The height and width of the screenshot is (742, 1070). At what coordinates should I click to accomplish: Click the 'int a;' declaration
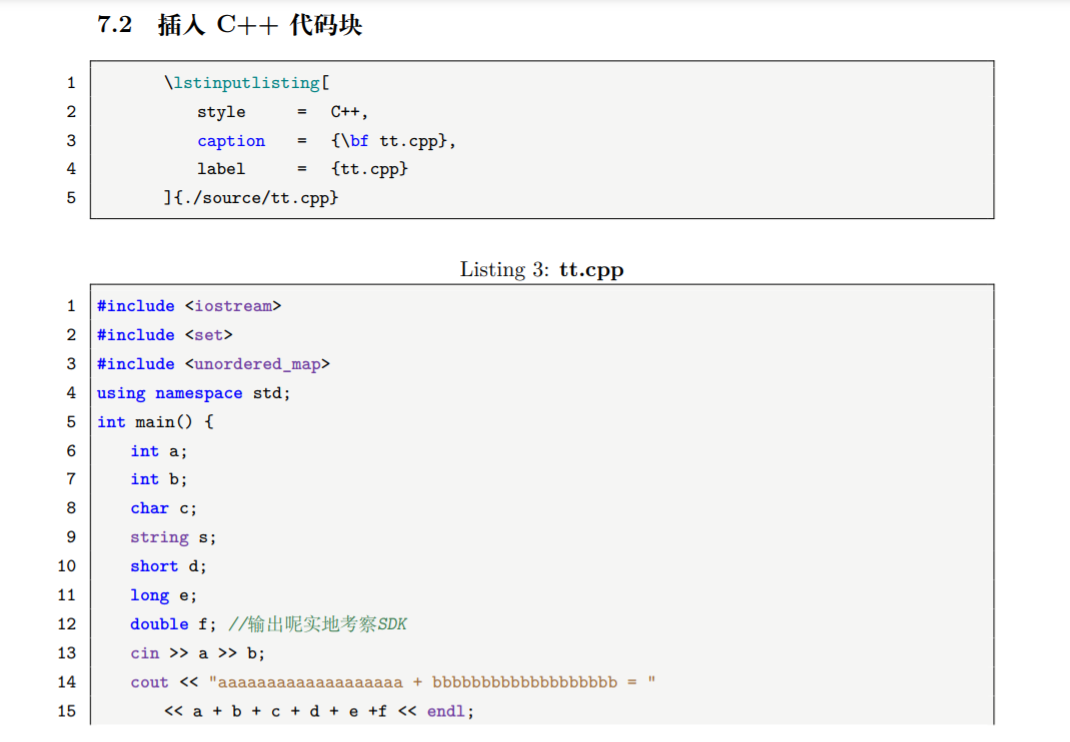pos(158,451)
